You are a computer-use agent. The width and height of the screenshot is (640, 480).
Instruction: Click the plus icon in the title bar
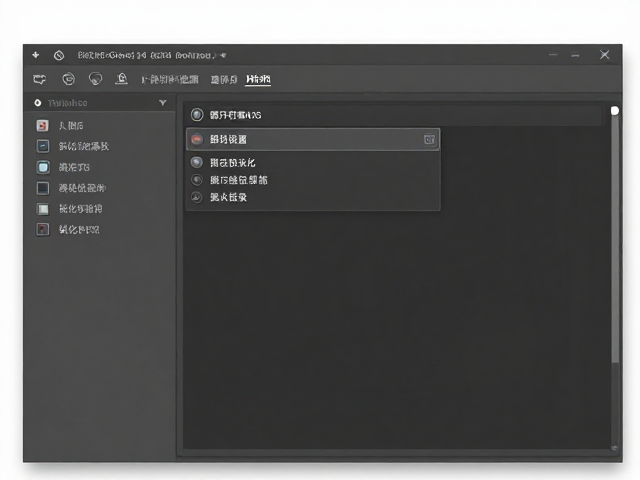(36, 55)
